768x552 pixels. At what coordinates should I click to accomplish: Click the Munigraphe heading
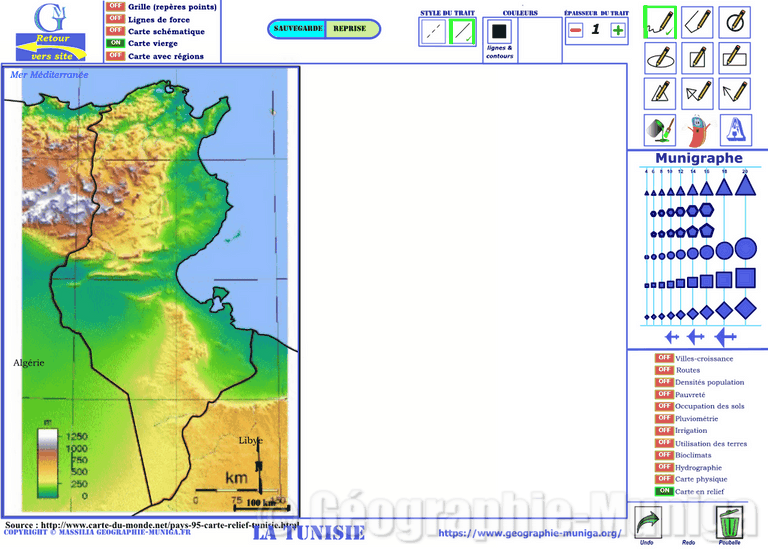pyautogui.click(x=699, y=158)
